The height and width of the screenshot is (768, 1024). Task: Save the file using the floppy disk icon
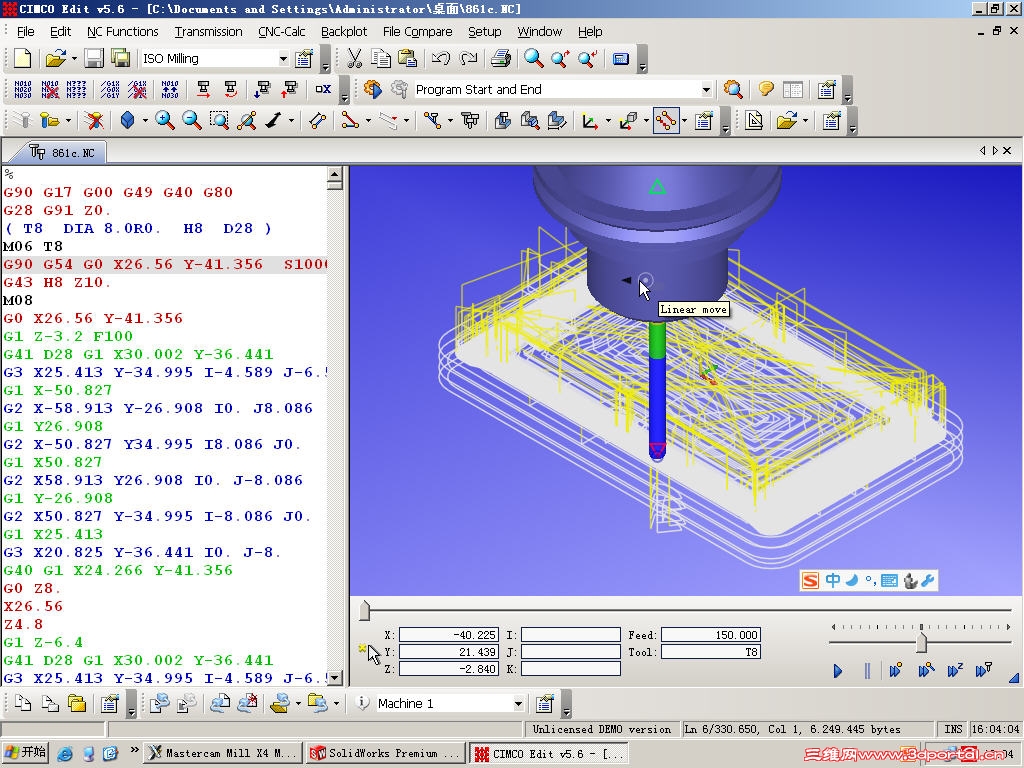point(94,59)
